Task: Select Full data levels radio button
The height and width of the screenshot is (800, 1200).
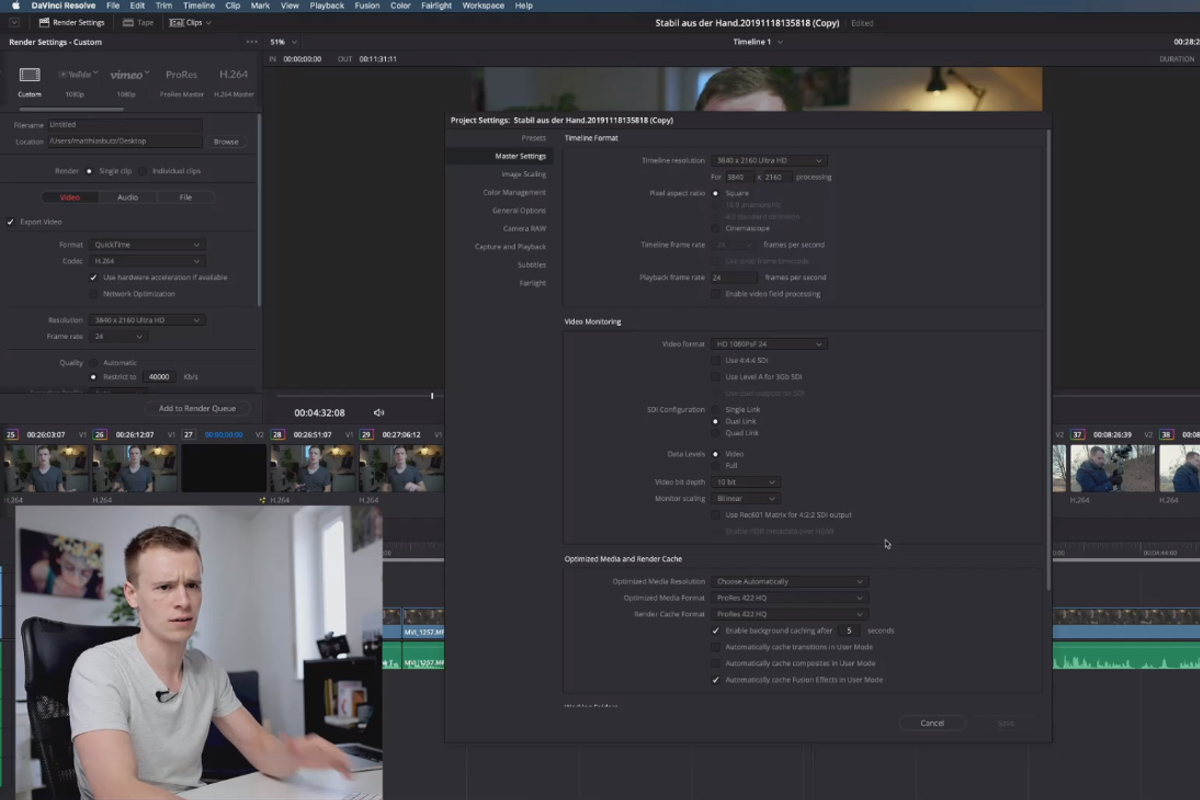Action: [x=715, y=466]
